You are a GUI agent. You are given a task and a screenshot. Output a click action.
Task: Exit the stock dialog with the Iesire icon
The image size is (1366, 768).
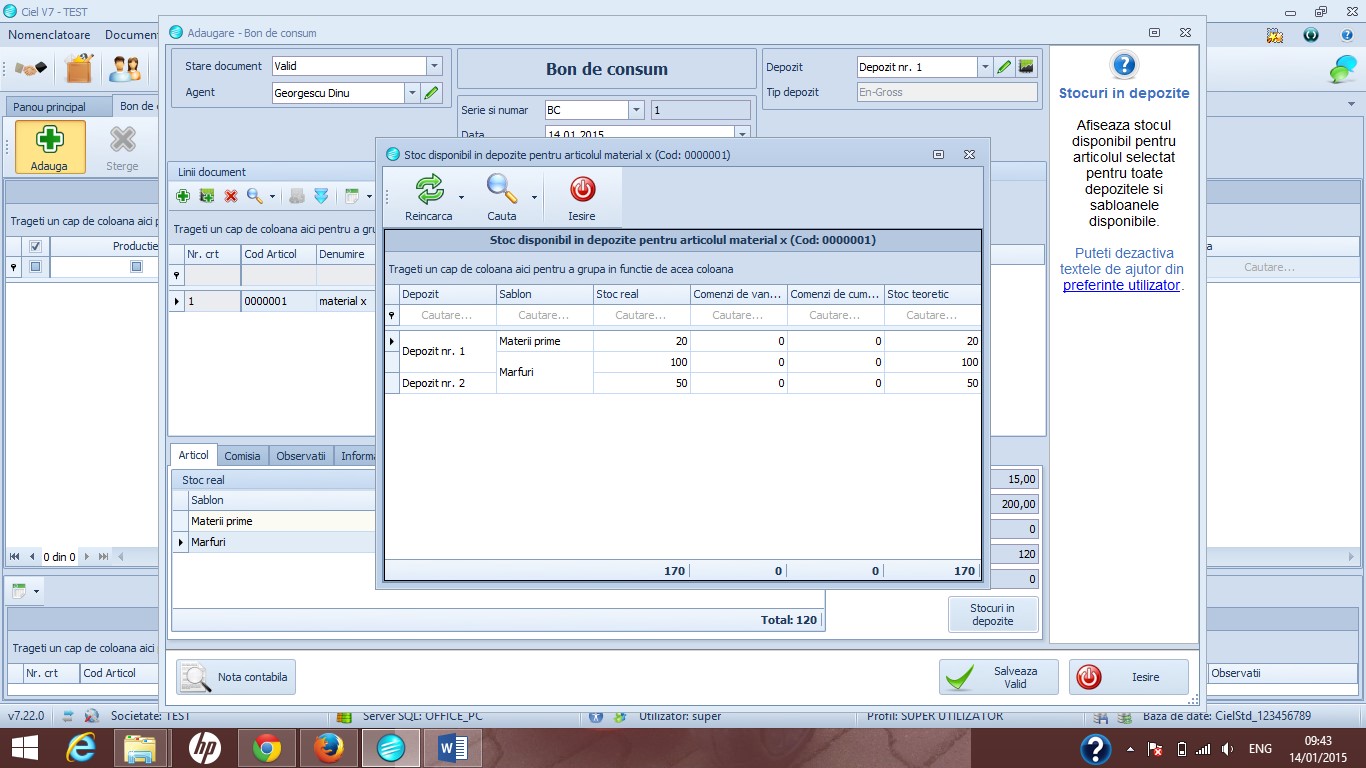(582, 188)
